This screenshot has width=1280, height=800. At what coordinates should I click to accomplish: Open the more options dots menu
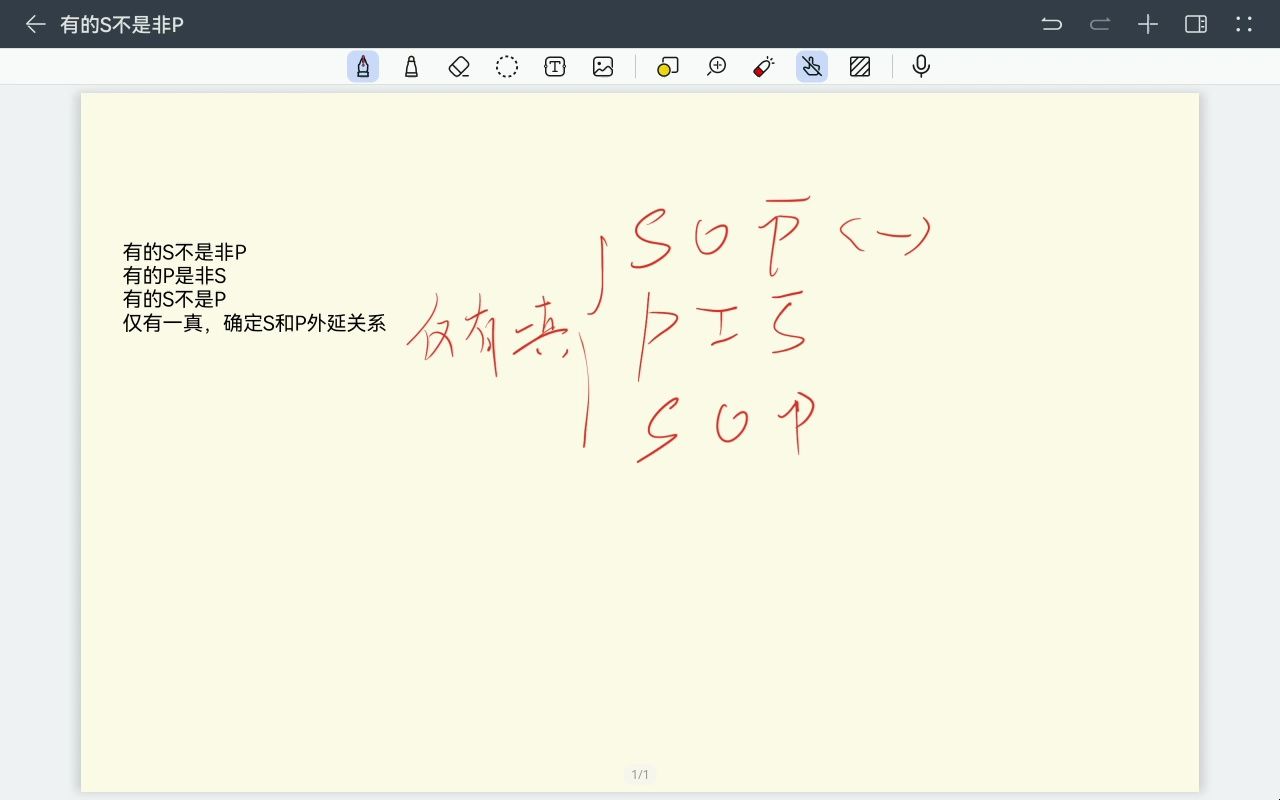click(1244, 24)
